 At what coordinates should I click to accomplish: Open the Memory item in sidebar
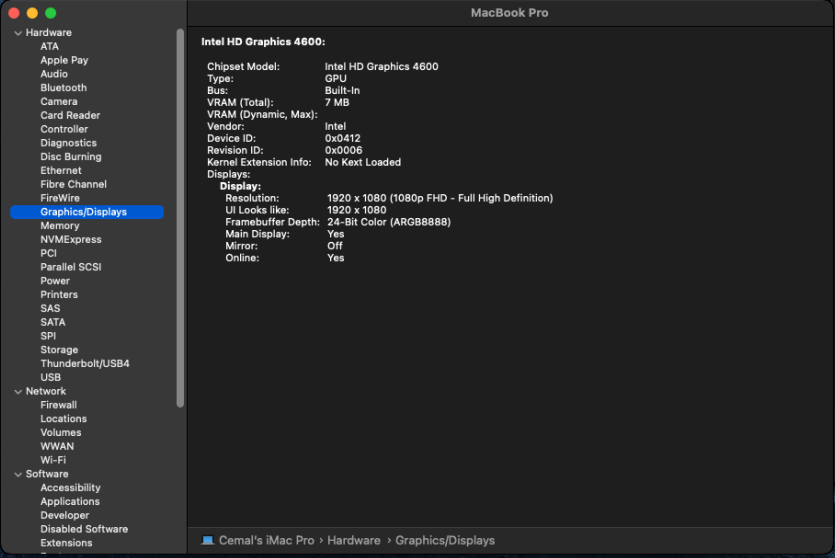click(60, 226)
